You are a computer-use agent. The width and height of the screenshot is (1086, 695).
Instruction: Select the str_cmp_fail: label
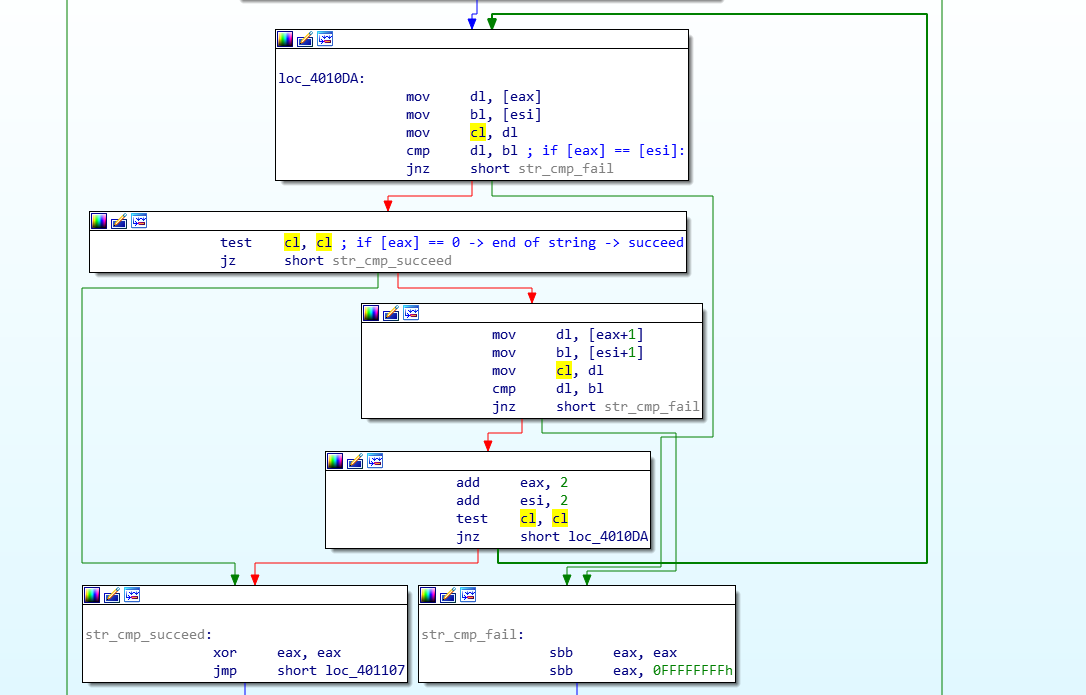pyautogui.click(x=473, y=635)
